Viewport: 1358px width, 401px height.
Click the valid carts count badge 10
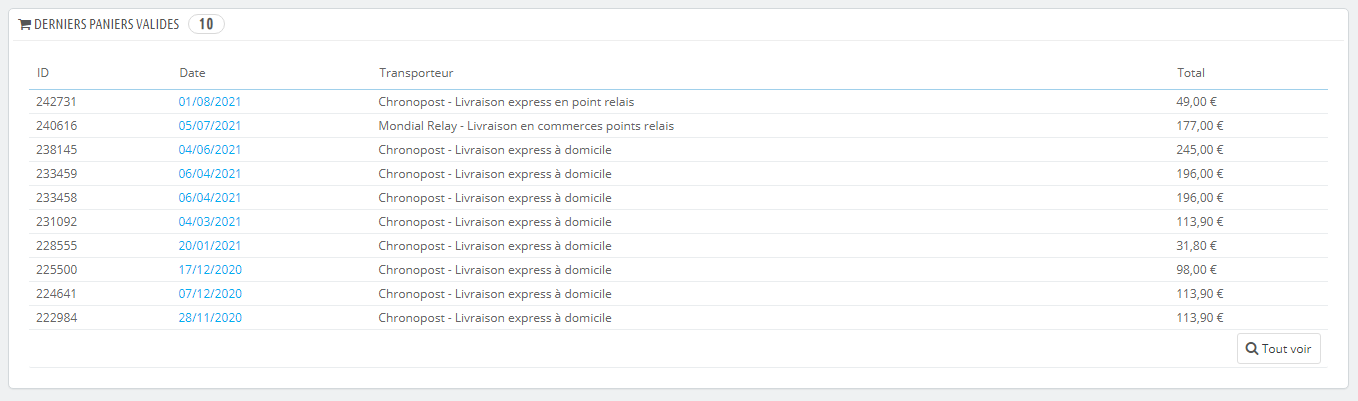[x=206, y=25]
